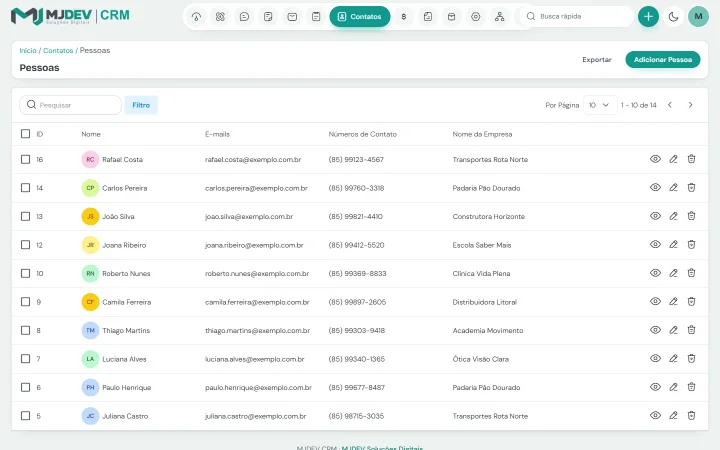
Task: Edit Carlos Pereira with the pencil icon
Action: 673,188
